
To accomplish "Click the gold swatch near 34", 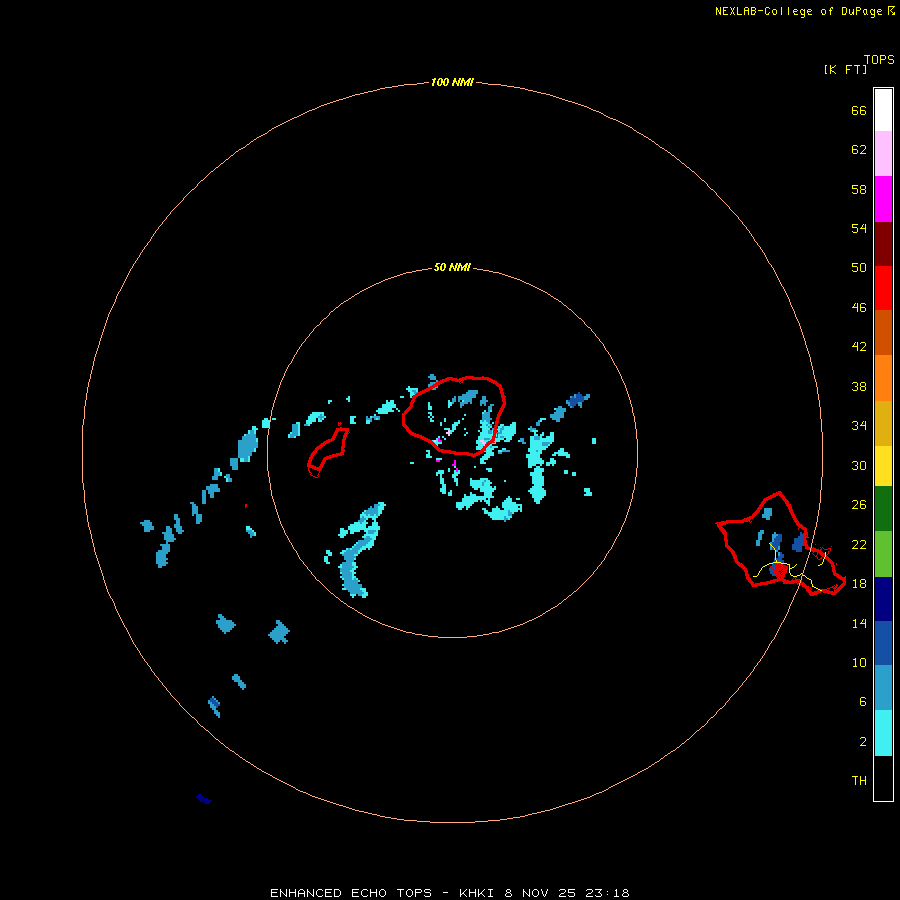I will coord(883,423).
